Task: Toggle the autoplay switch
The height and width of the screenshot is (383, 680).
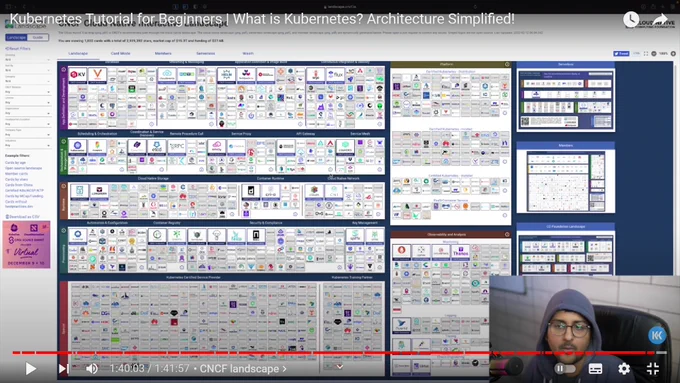Action: pos(565,369)
